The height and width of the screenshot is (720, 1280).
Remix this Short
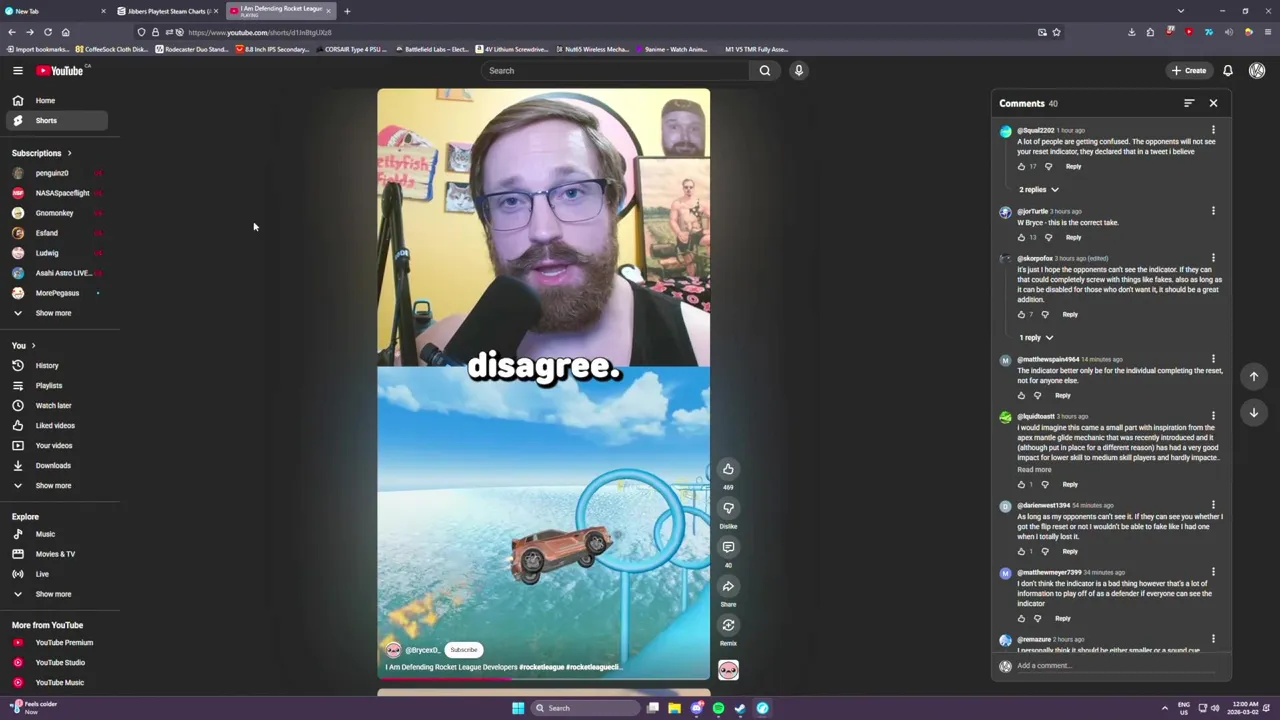[728, 625]
